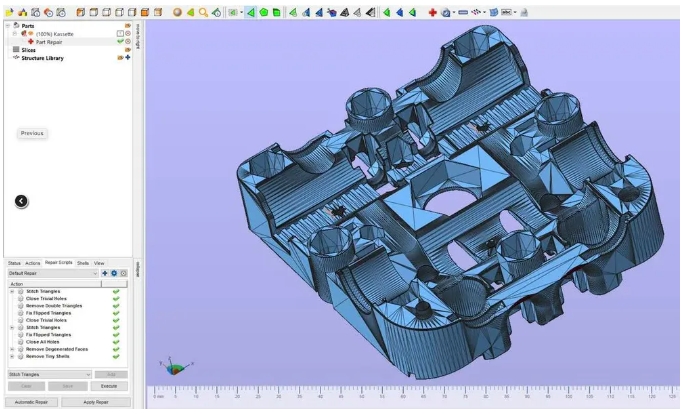Click the Automatic Repair button

click(x=31, y=402)
